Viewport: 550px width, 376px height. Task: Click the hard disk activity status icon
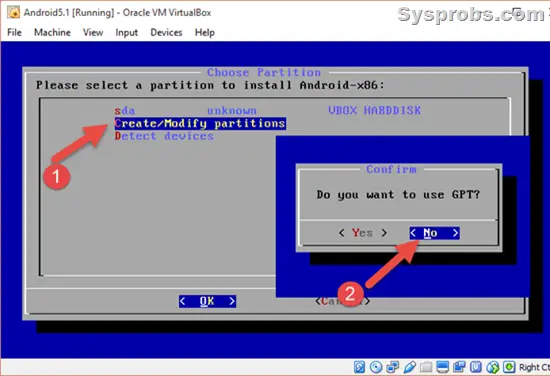pyautogui.click(x=359, y=367)
